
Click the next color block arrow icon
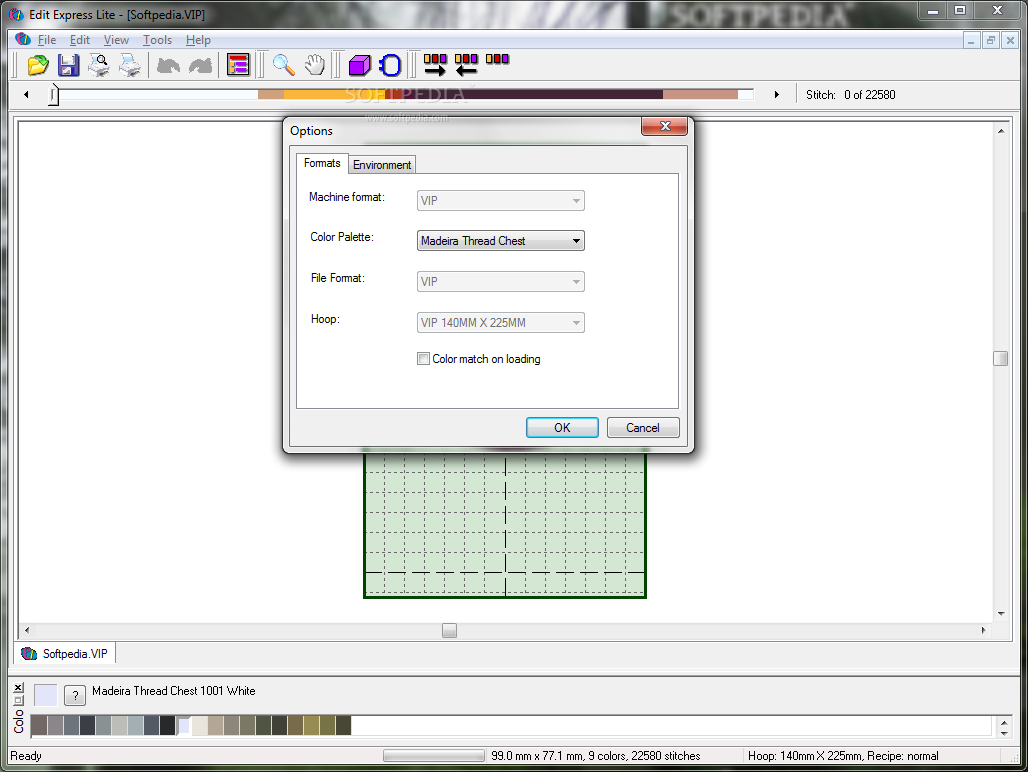[x=435, y=65]
